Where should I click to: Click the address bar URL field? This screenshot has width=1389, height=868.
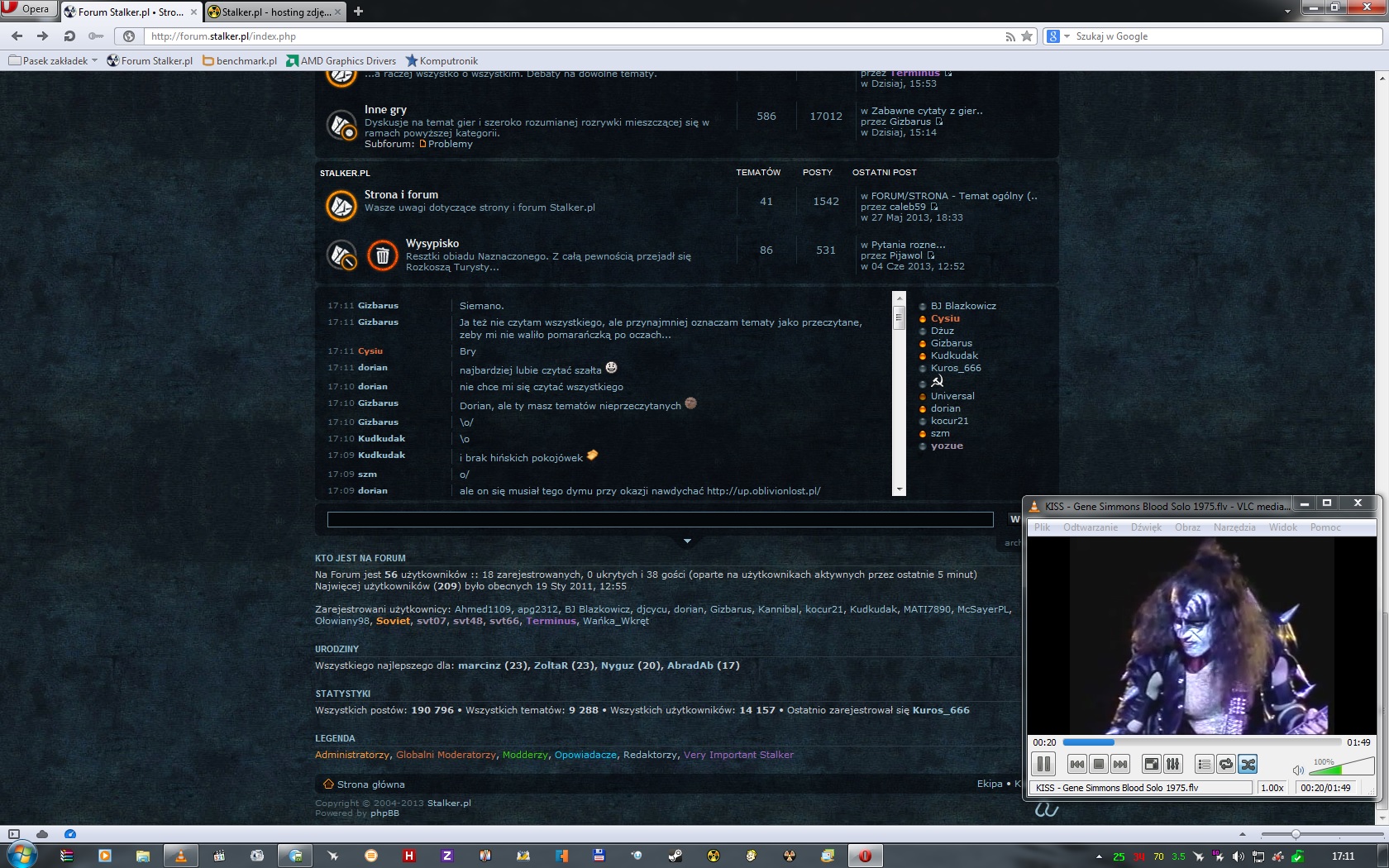tap(570, 36)
